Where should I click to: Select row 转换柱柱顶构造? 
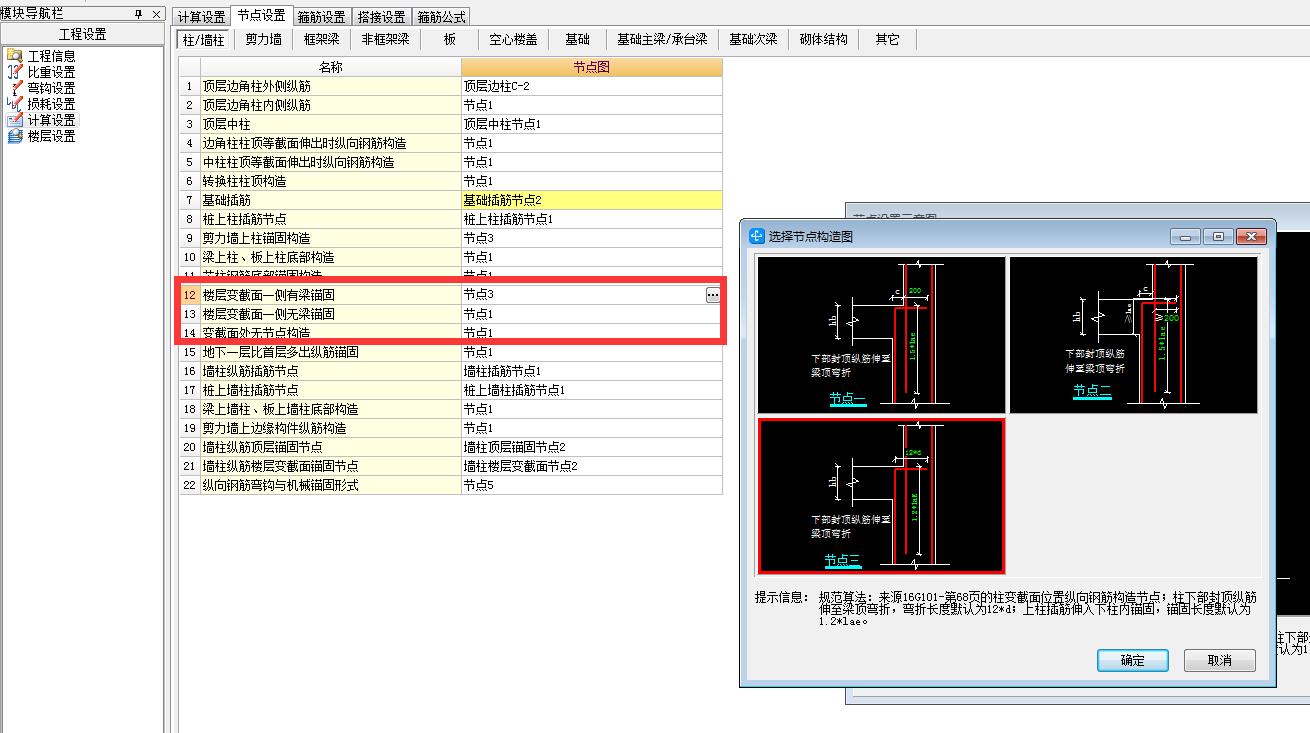tap(330, 181)
